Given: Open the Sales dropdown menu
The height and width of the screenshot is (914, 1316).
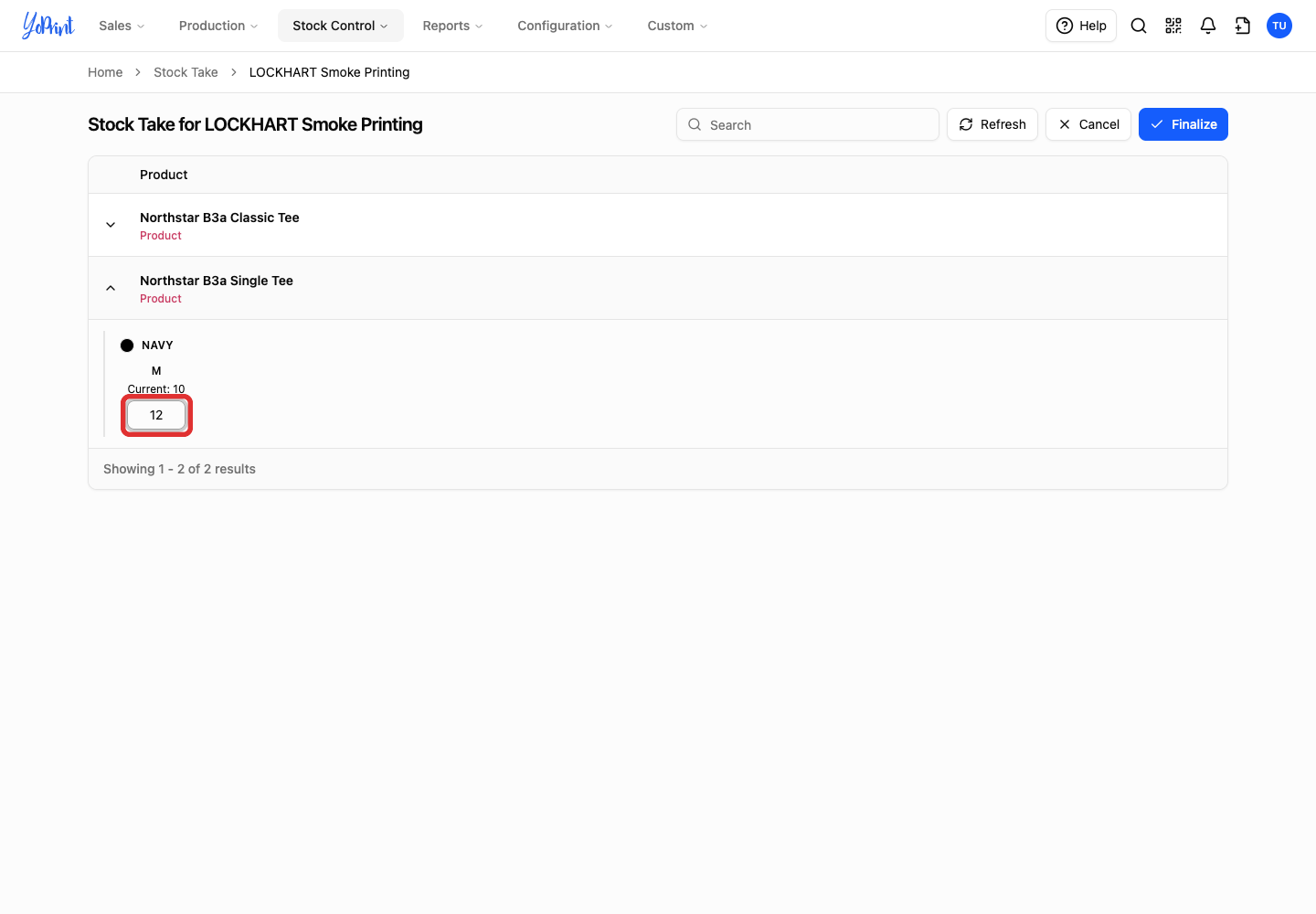Looking at the screenshot, I should pyautogui.click(x=122, y=26).
